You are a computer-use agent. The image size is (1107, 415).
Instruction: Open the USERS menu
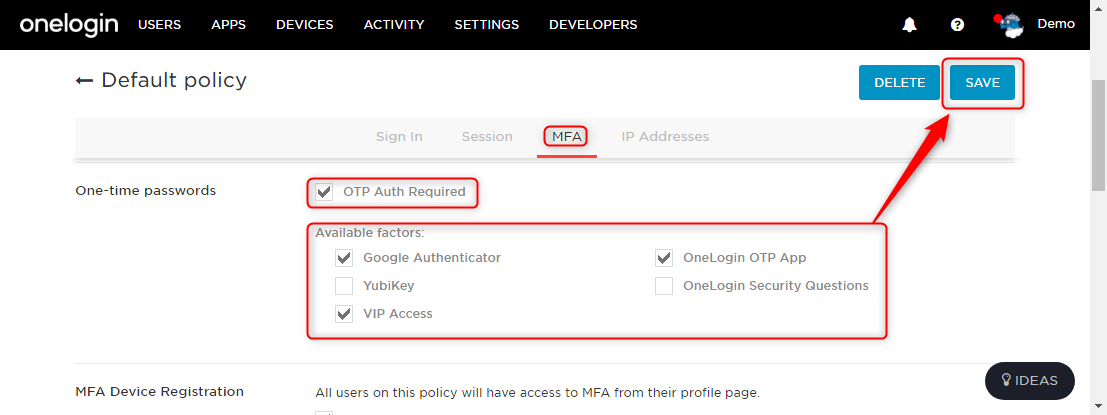pos(160,25)
